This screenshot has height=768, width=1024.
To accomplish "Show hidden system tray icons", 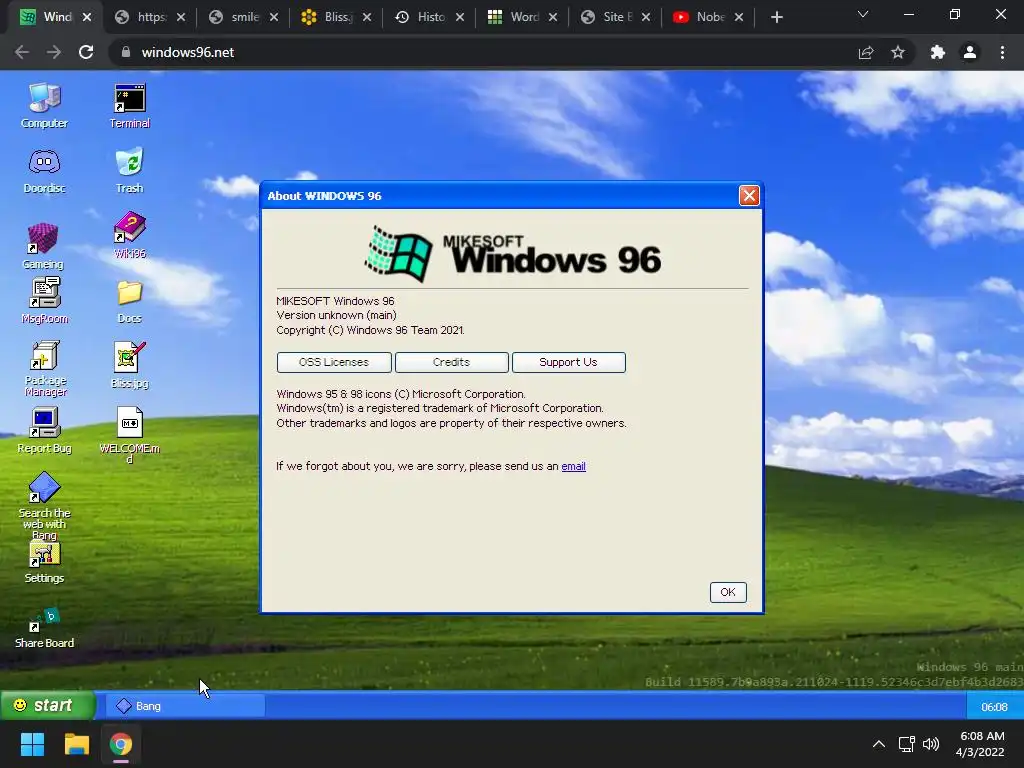I will click(x=879, y=744).
